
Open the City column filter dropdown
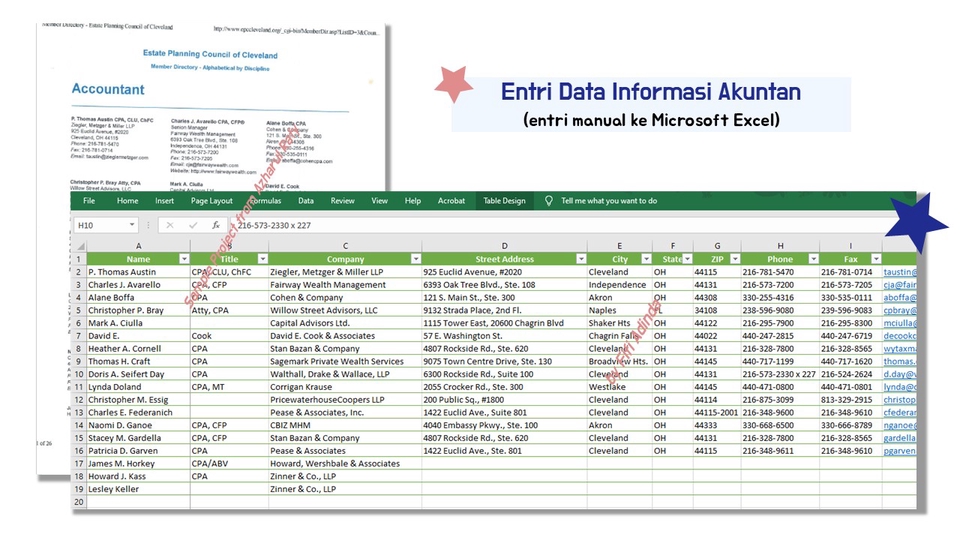point(646,259)
